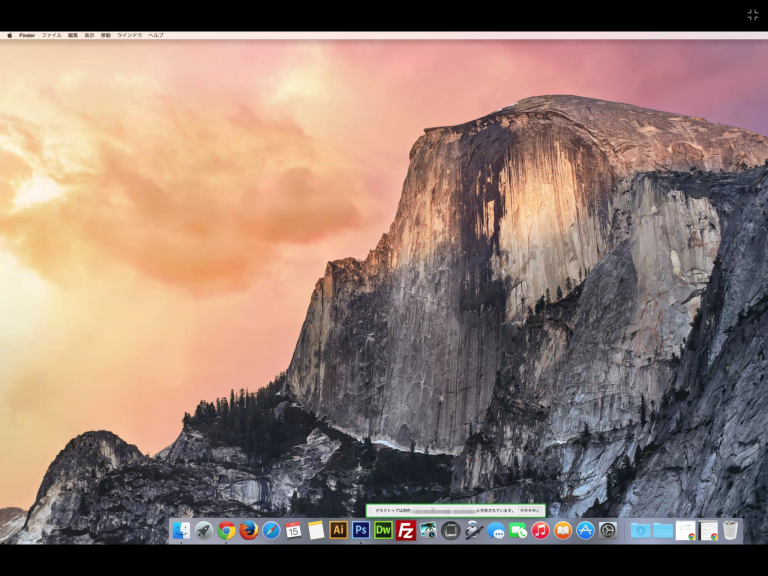Launch Google Chrome from the Dock
This screenshot has height=576, width=768.
click(226, 530)
